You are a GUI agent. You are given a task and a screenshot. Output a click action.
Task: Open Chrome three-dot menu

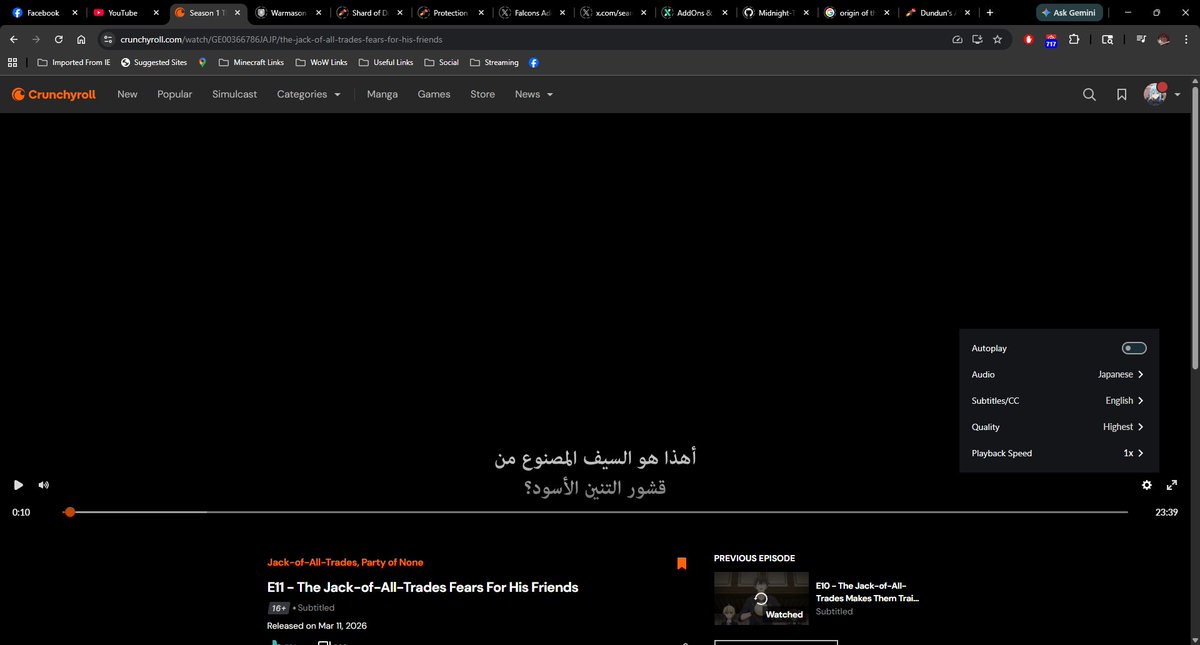coord(1186,39)
